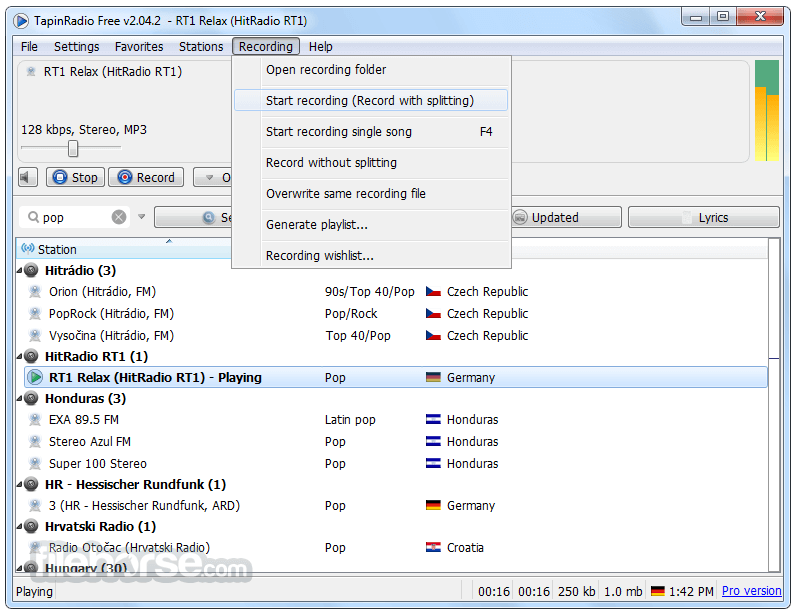Click the German flag in the status bar
This screenshot has height=613, width=795.
click(x=658, y=591)
